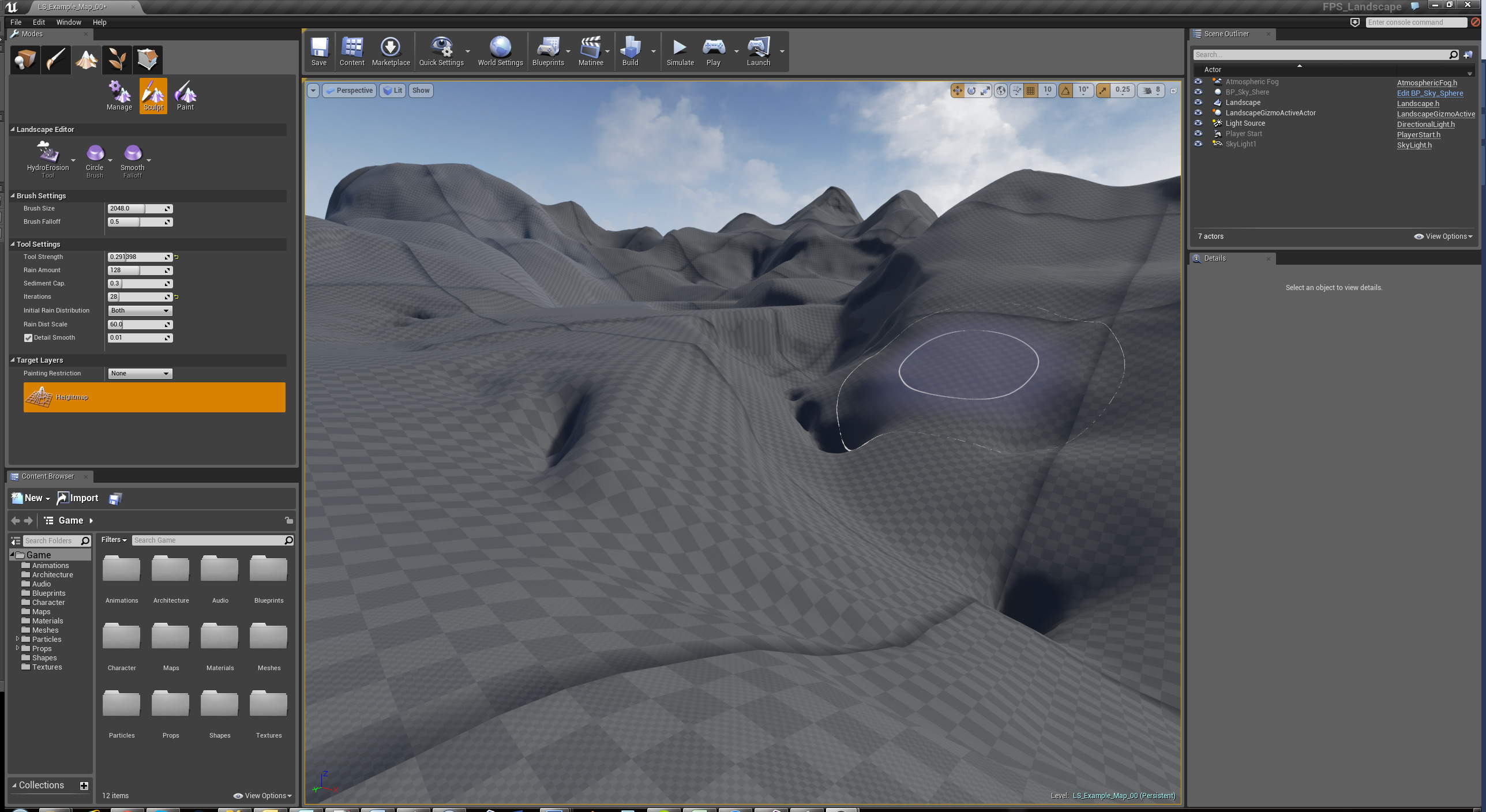This screenshot has width=1486, height=812.
Task: Select the Foliage editing mode
Action: point(117,59)
